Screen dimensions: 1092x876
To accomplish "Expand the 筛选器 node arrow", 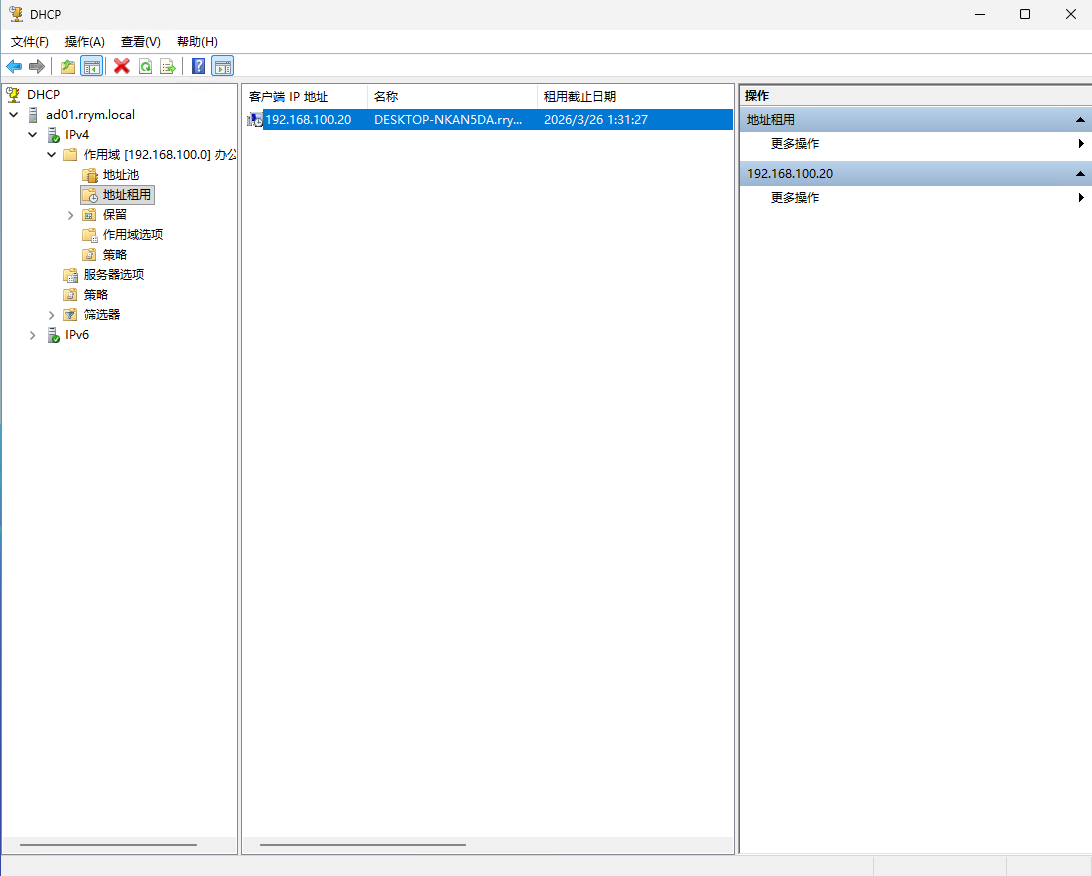I will [x=52, y=315].
